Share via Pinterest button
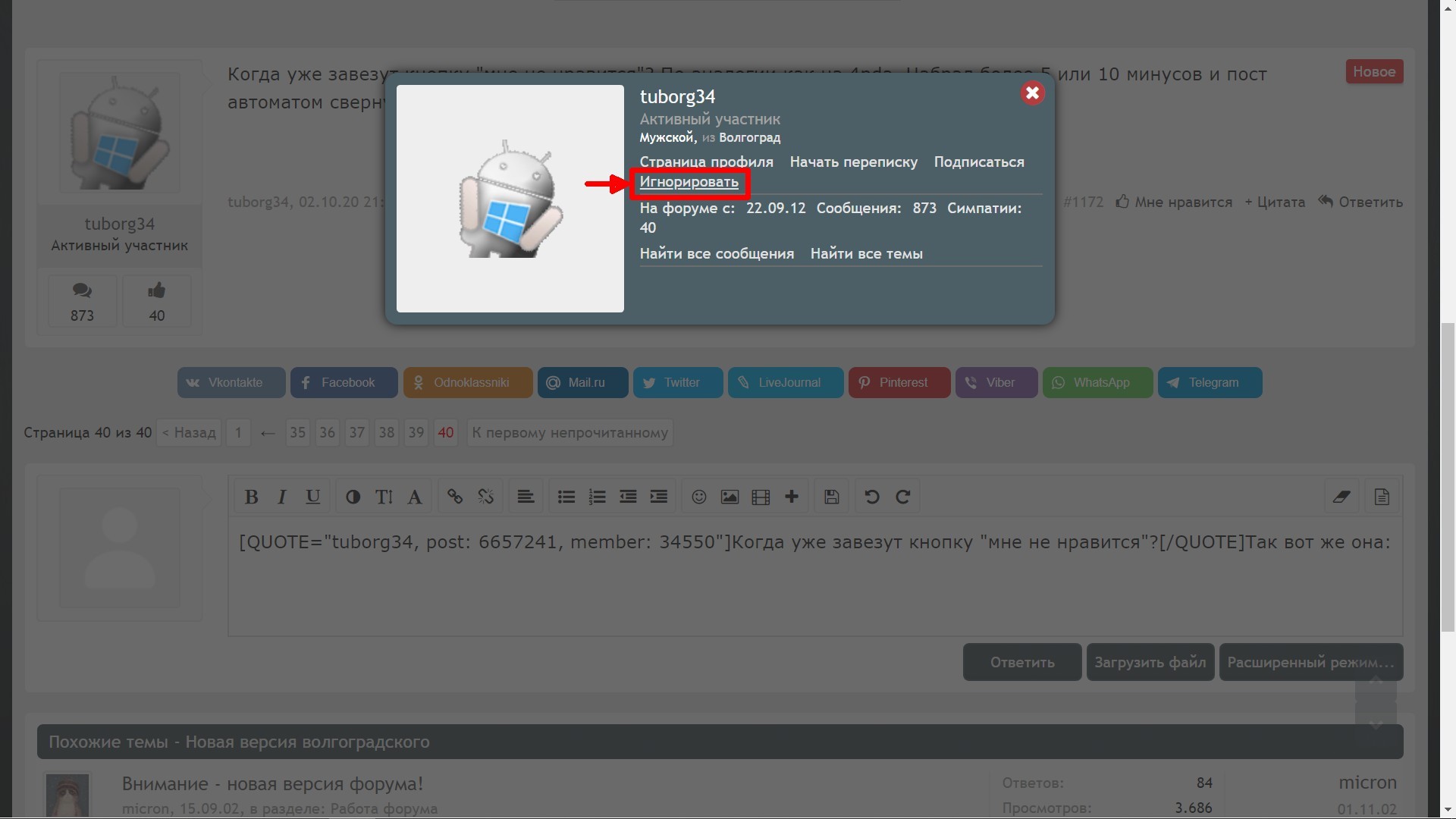This screenshot has width=1456, height=819. (899, 382)
